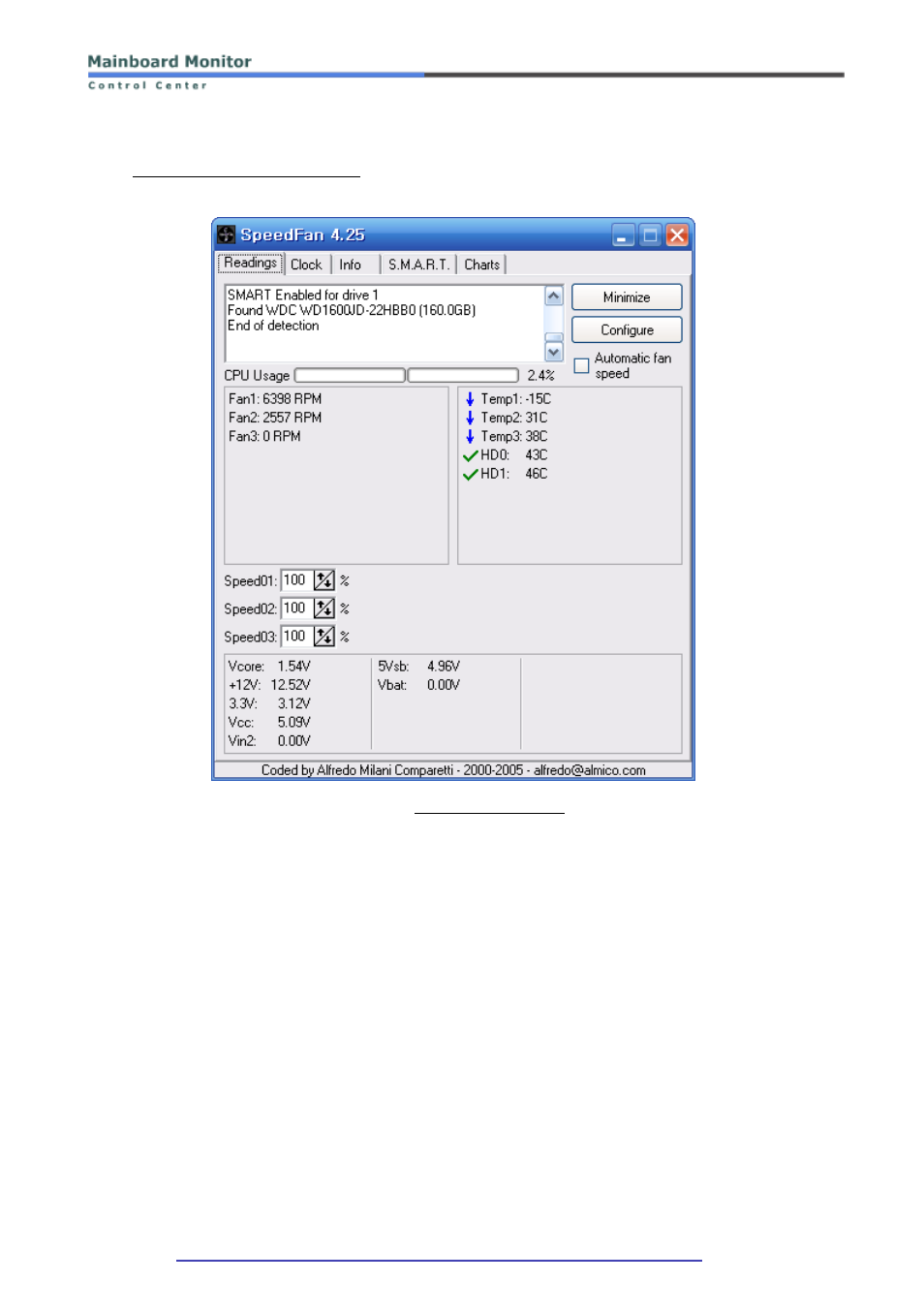
Task: Adjust the Speed03 spinner arrows
Action: click(324, 637)
